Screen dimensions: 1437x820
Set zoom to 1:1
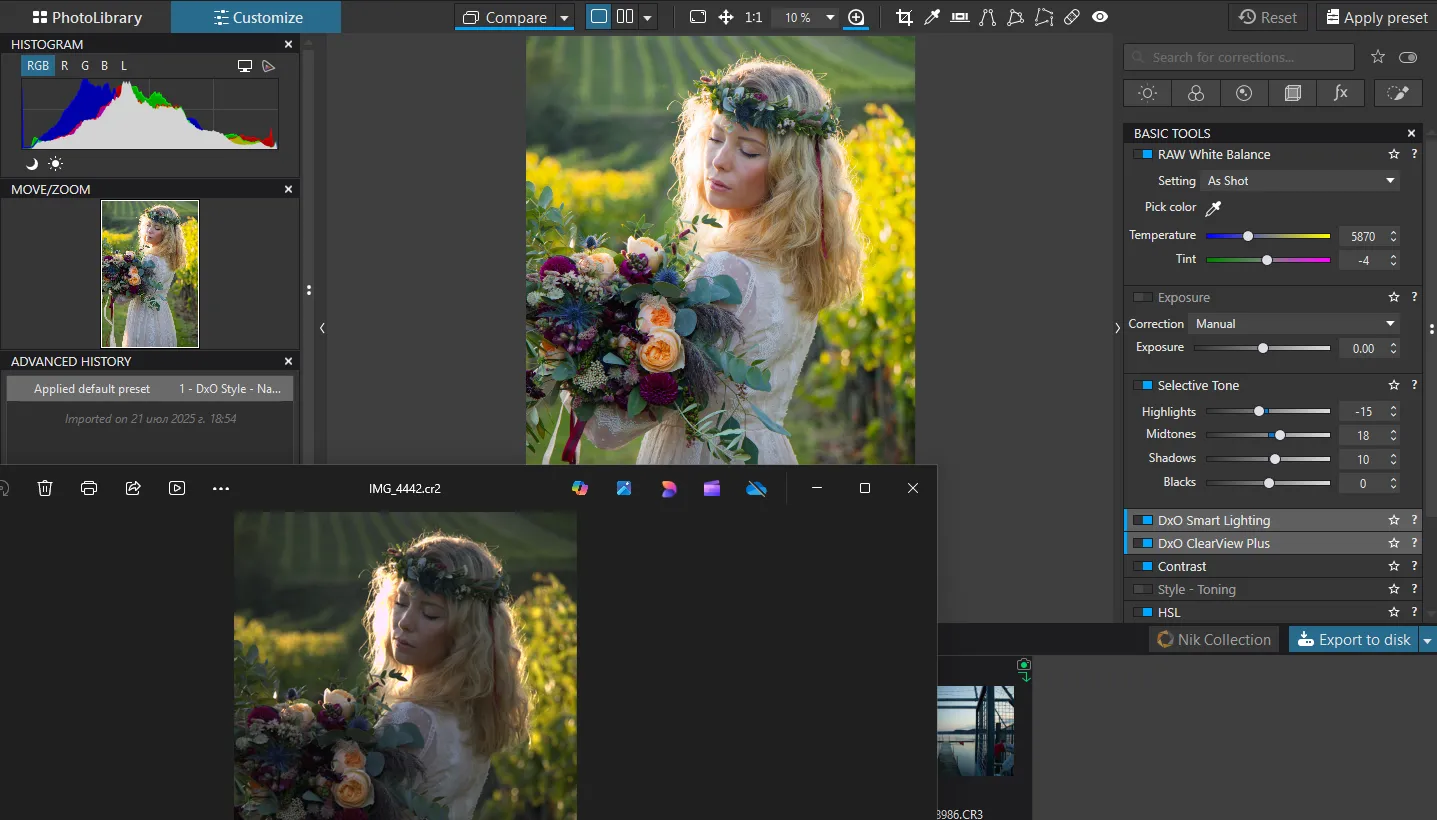pyautogui.click(x=754, y=17)
